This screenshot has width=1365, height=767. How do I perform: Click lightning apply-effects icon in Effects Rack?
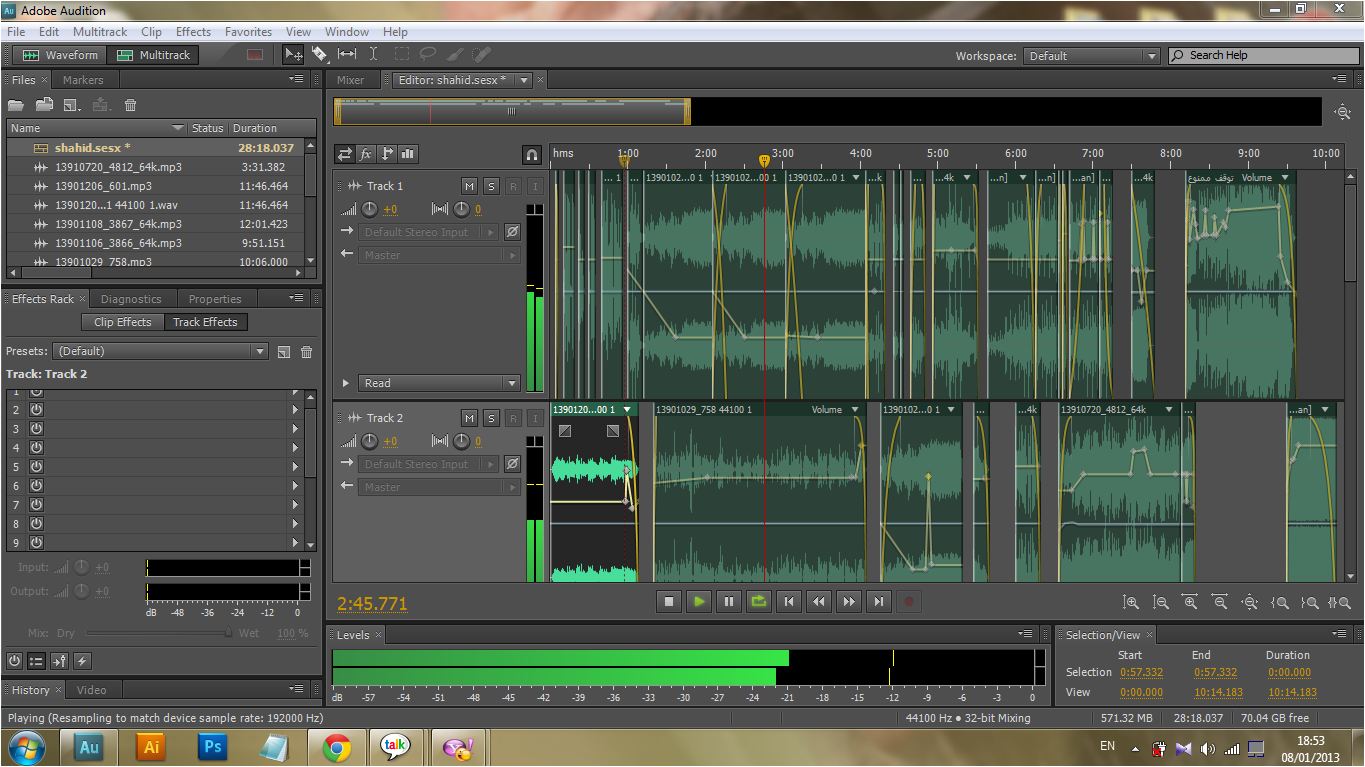point(82,661)
